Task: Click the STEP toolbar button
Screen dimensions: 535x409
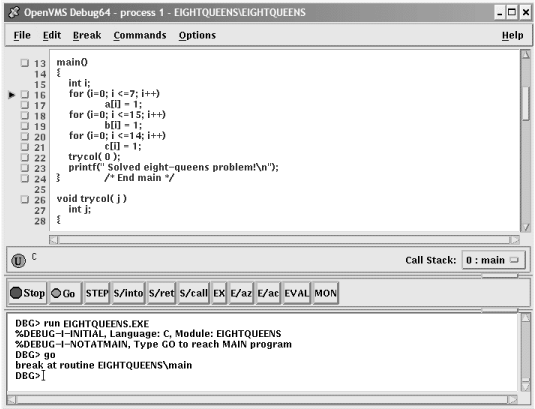Action: [97, 293]
